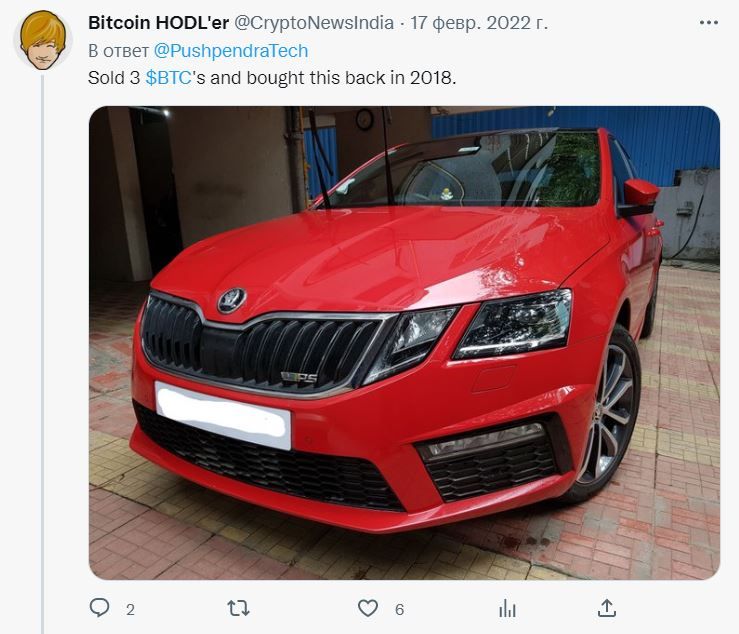Open the tweet text about buying in 2018
Image resolution: width=739 pixels, height=634 pixels.
[x=272, y=78]
